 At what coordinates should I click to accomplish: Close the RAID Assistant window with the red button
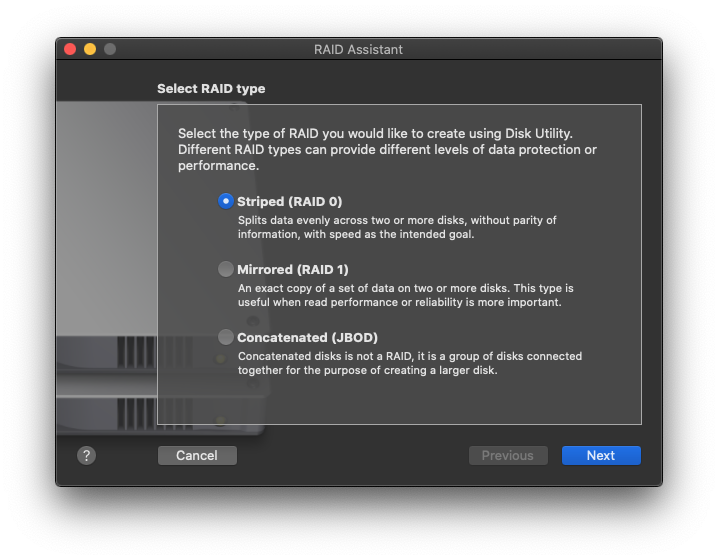(70, 49)
